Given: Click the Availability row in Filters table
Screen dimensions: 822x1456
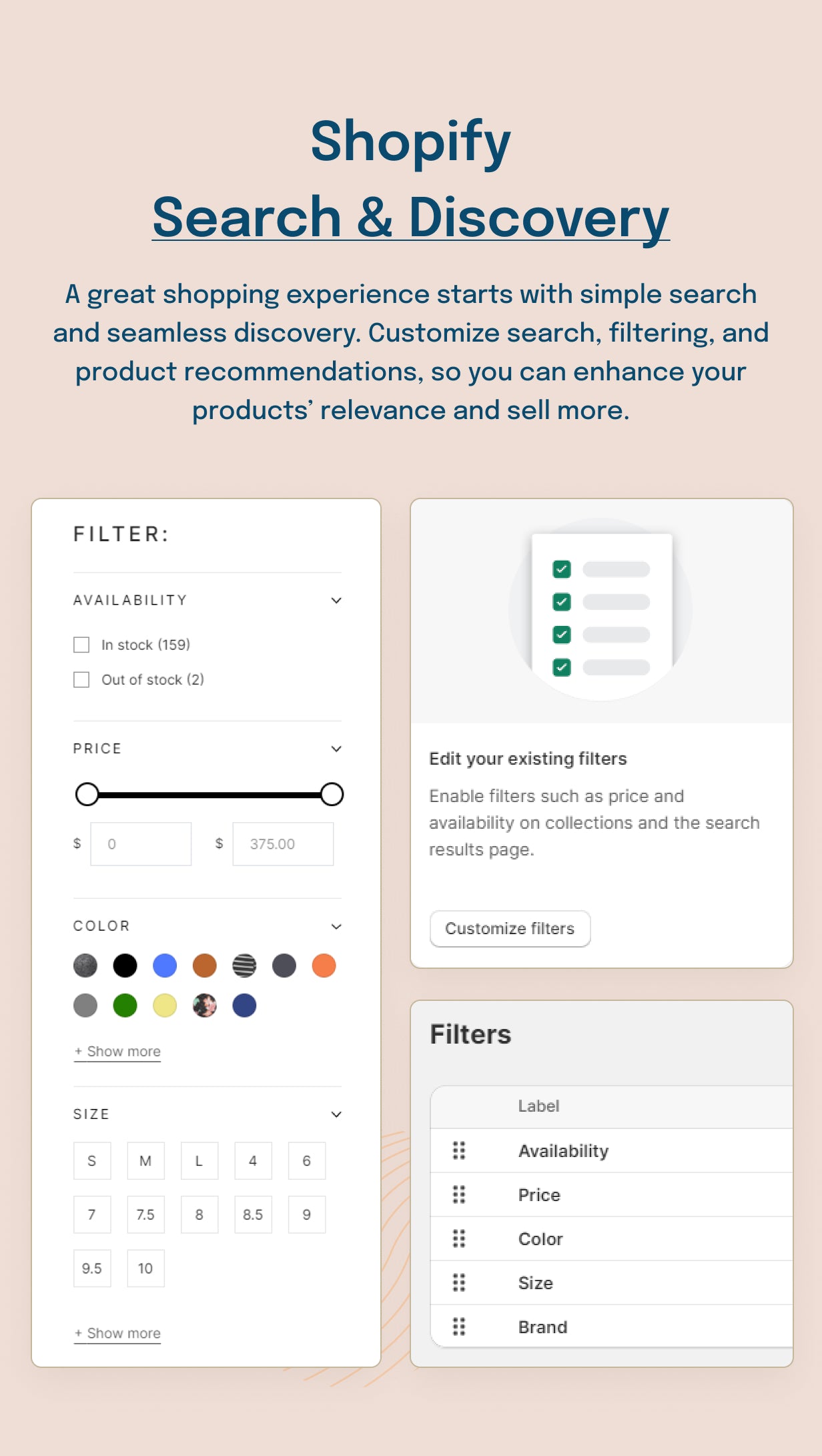Looking at the screenshot, I should pos(611,1150).
